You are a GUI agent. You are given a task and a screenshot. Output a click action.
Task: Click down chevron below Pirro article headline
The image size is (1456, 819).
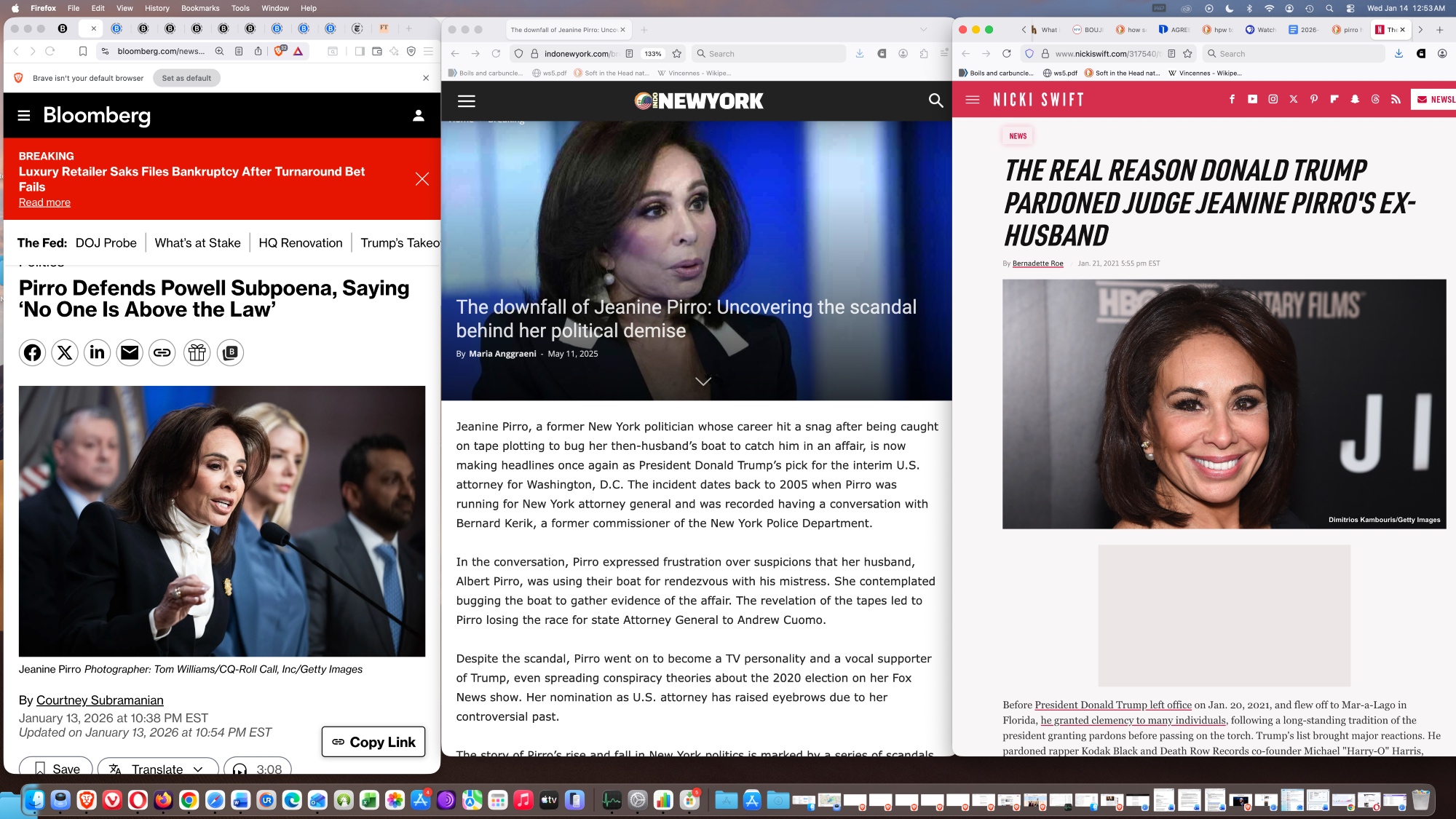[703, 381]
